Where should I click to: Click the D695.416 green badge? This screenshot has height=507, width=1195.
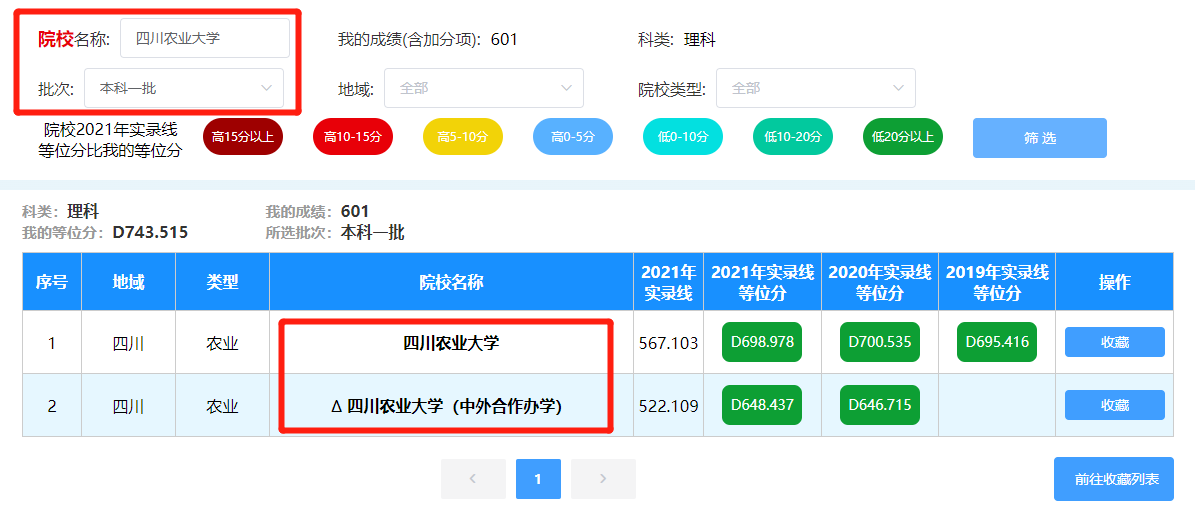coord(997,342)
